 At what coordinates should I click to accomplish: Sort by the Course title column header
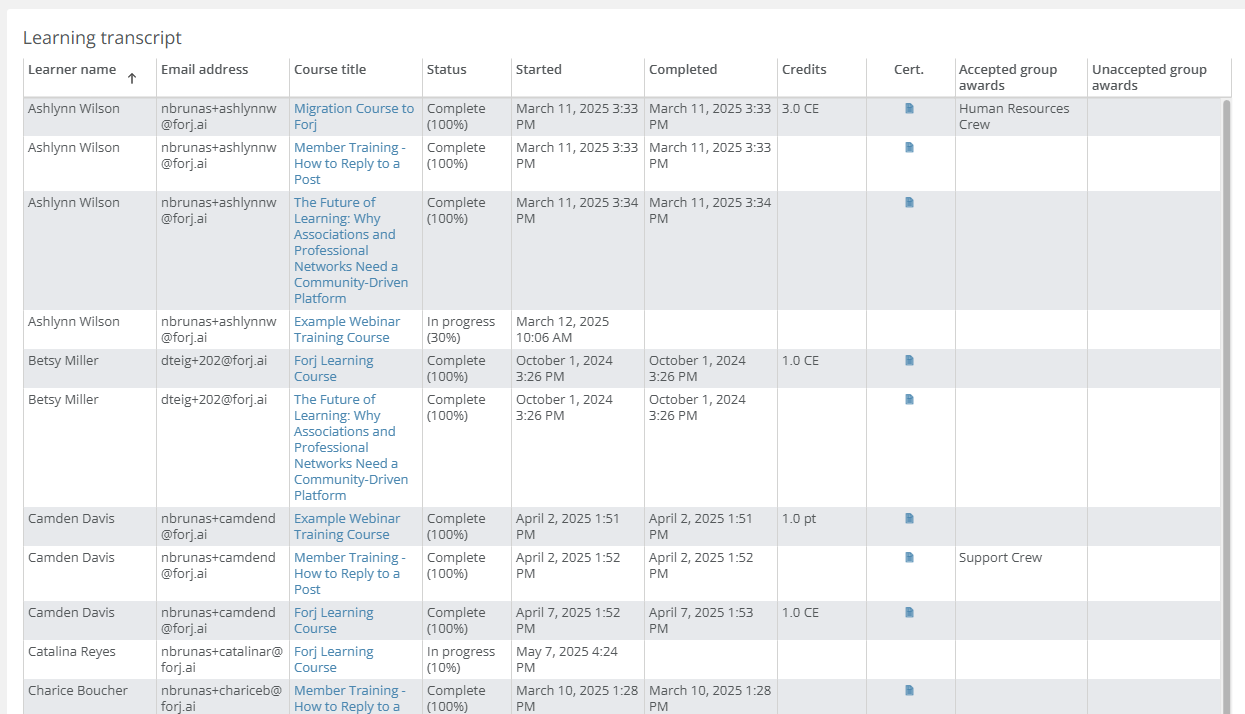330,69
